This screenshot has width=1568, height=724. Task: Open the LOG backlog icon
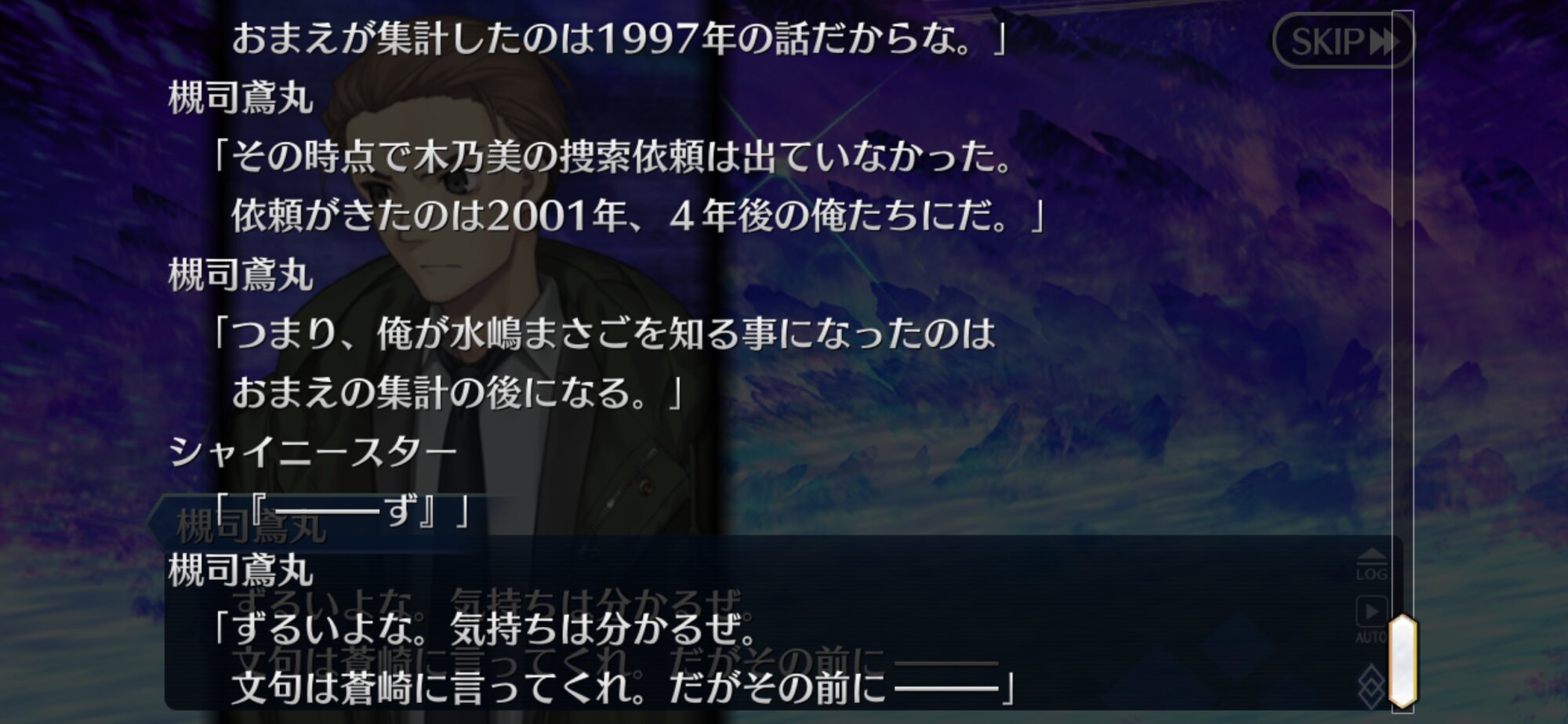[1371, 565]
